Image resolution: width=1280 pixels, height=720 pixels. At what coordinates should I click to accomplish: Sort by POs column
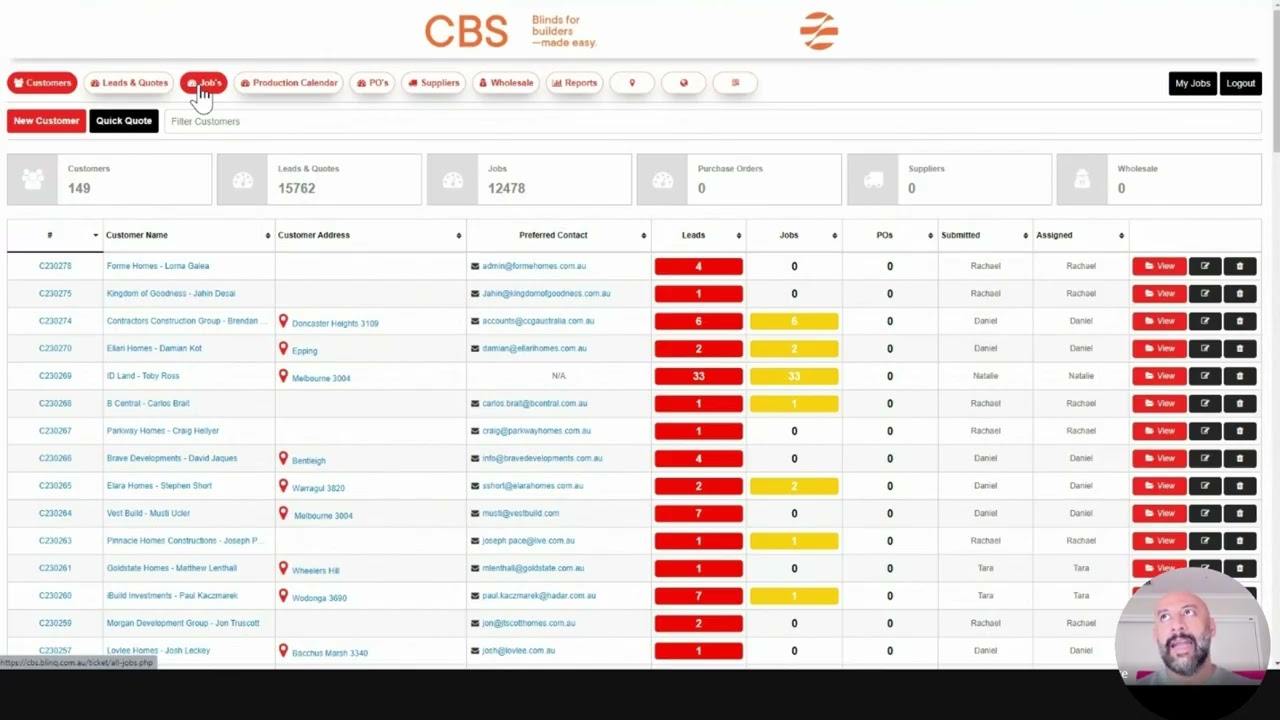pos(929,235)
